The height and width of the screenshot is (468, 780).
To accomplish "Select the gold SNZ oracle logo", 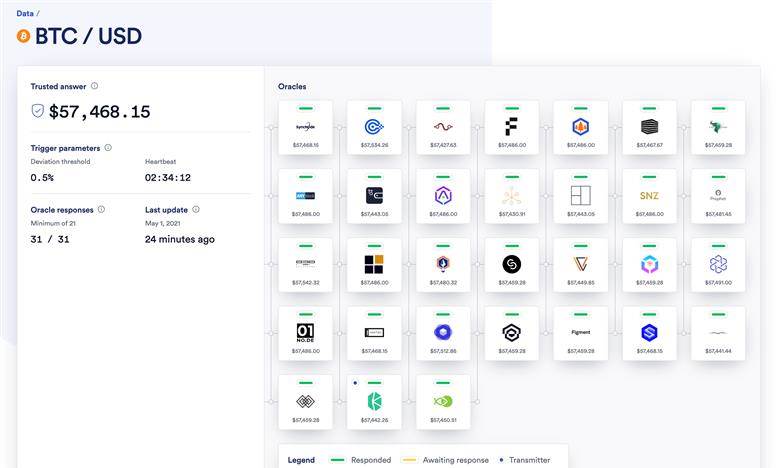I will [649, 195].
